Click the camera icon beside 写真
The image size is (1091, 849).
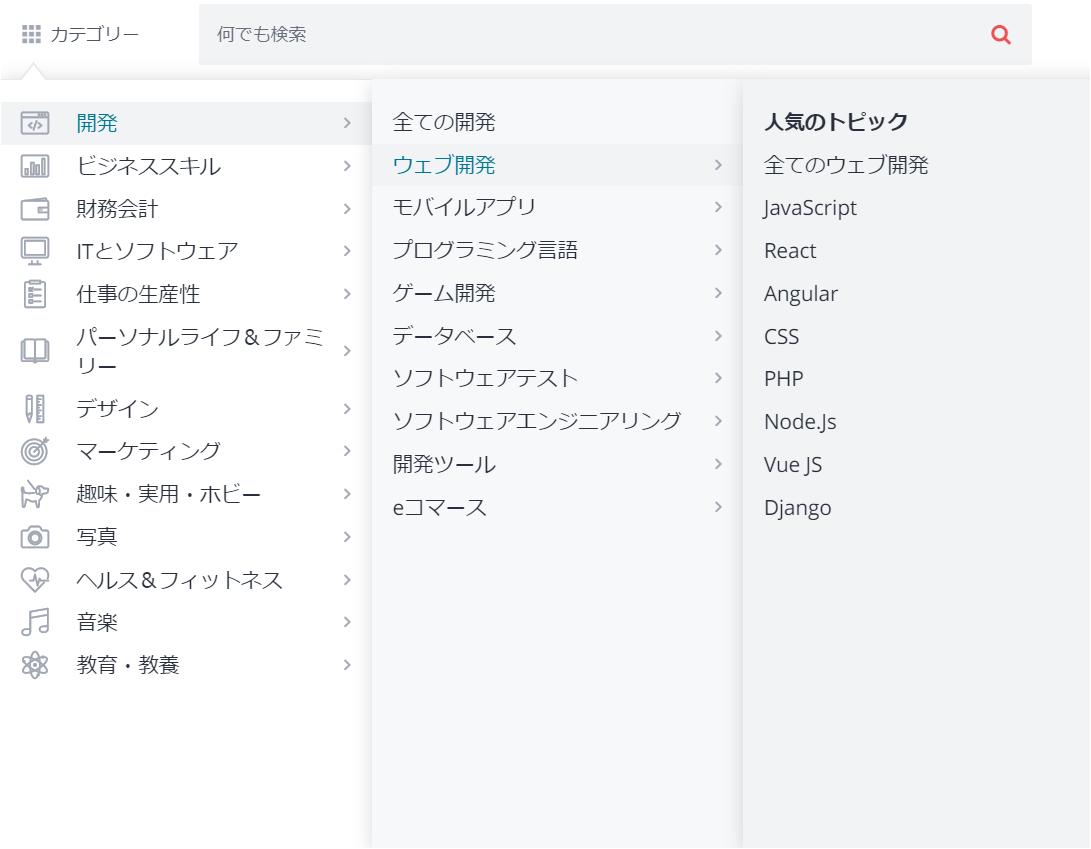coord(35,537)
